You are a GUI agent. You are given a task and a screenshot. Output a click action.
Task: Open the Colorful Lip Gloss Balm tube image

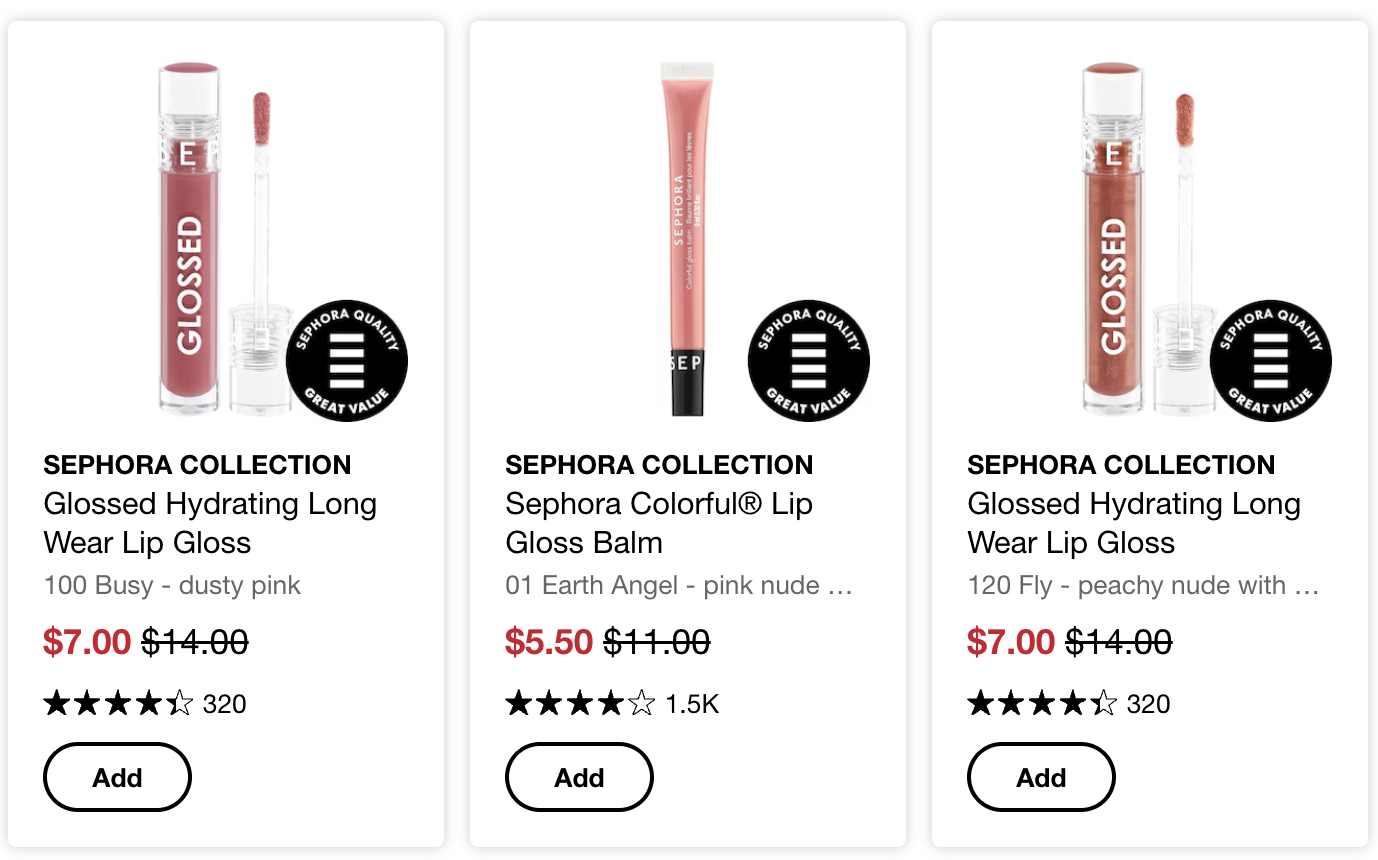pyautogui.click(x=686, y=240)
